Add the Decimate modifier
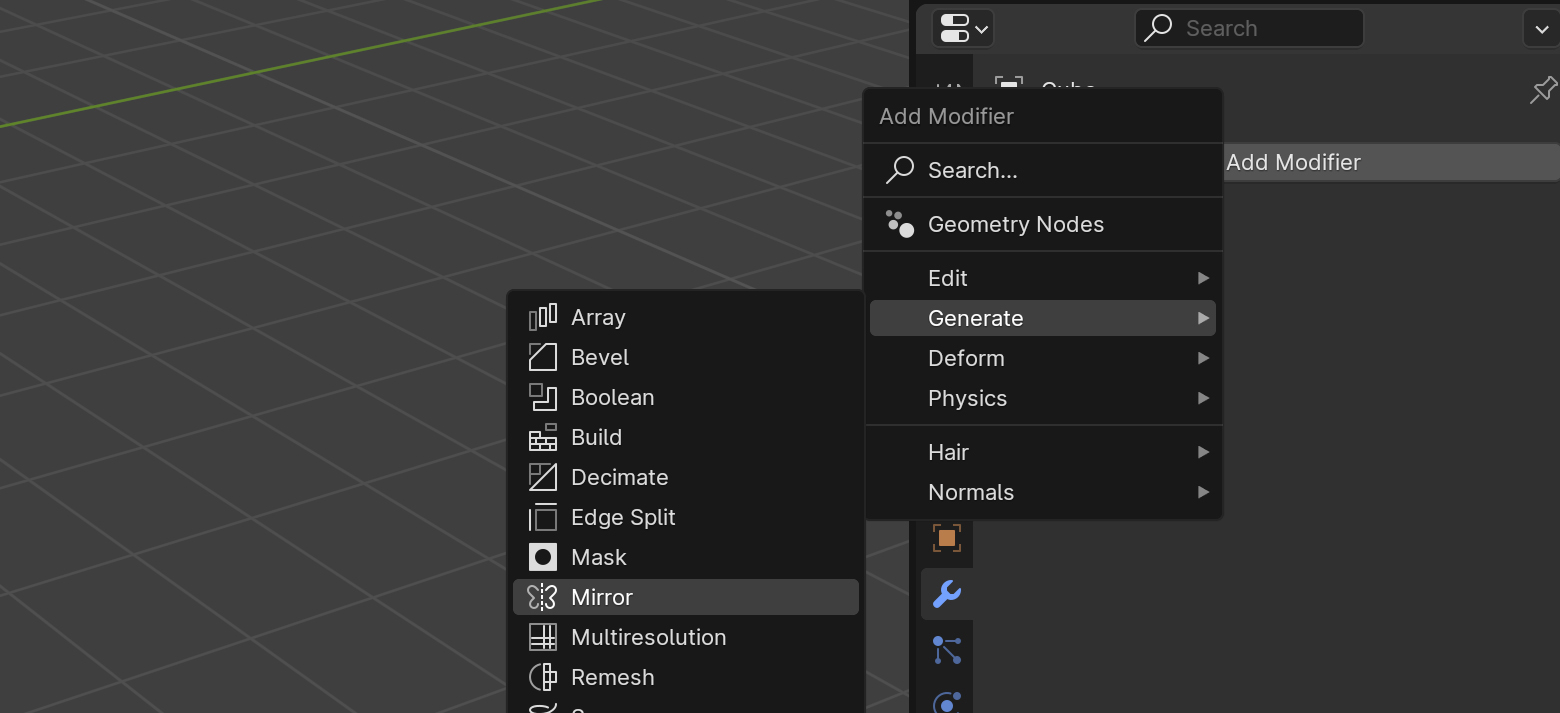This screenshot has height=713, width=1560. pyautogui.click(x=686, y=477)
